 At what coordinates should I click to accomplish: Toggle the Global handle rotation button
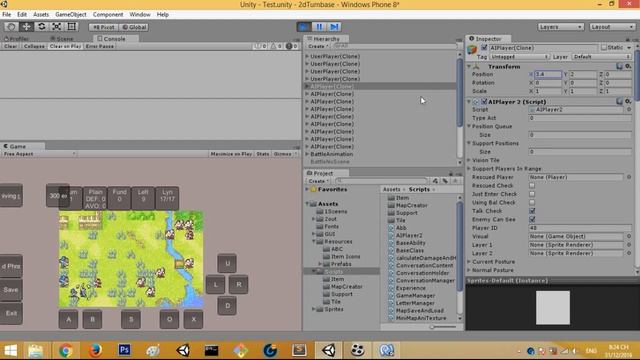[134, 27]
